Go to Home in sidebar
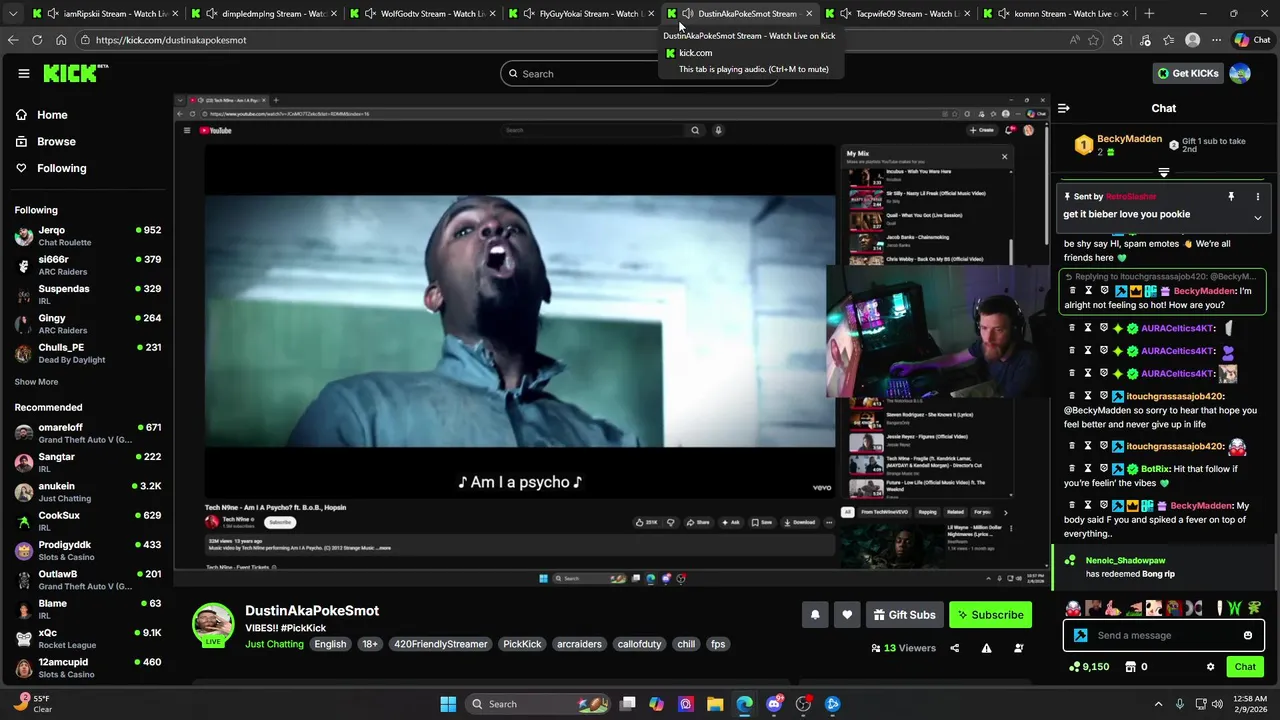 [x=42, y=115]
